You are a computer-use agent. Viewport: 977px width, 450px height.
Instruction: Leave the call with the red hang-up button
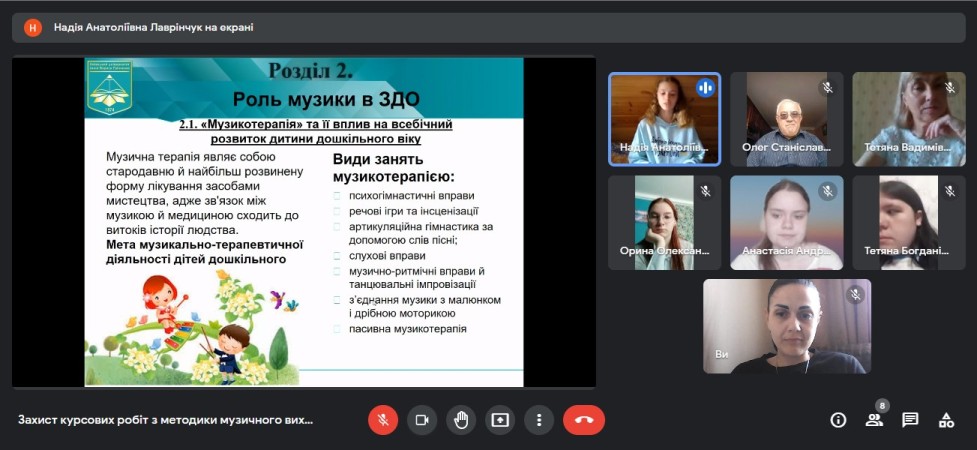(x=584, y=420)
